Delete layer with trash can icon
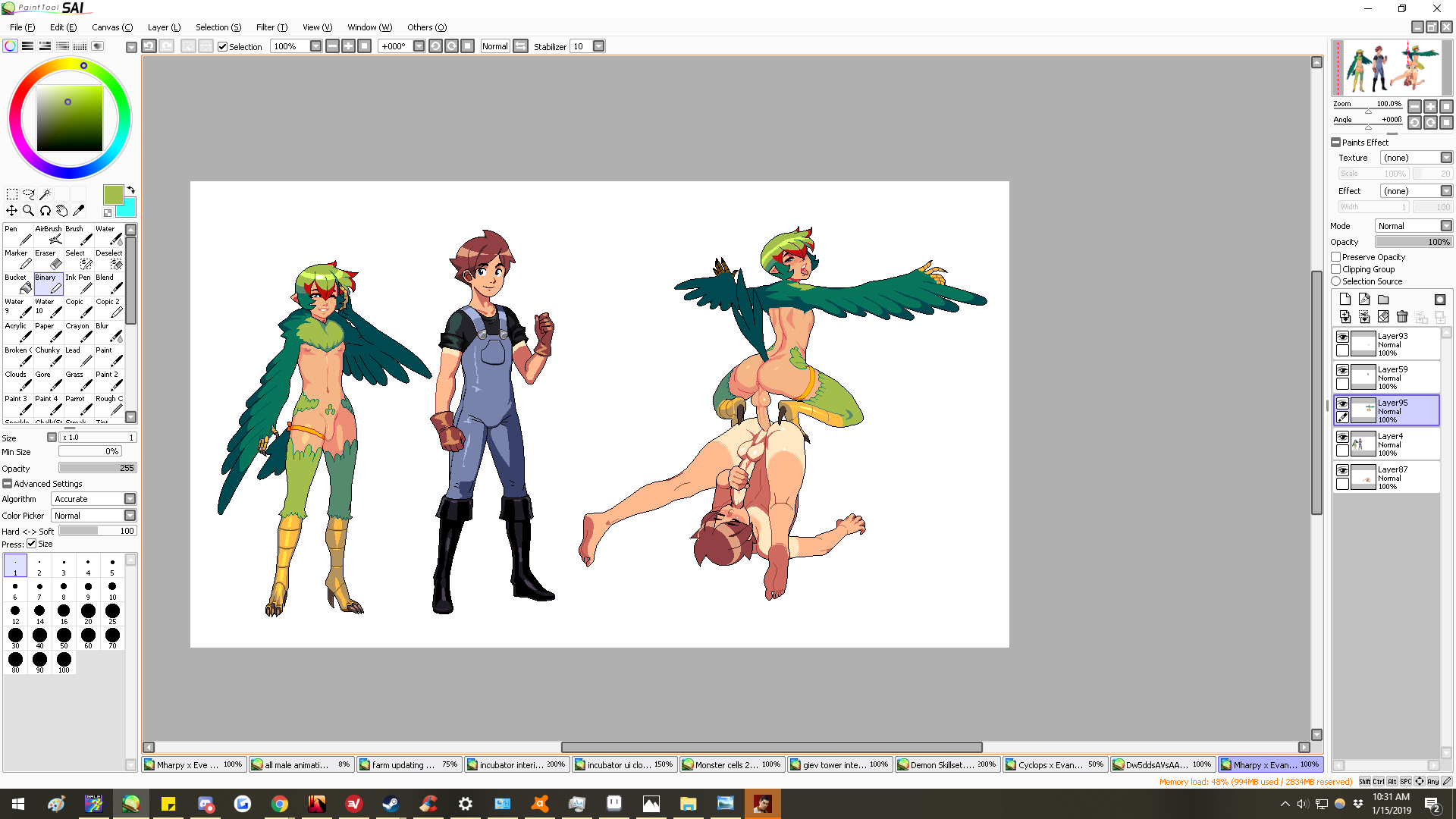 (1402, 317)
